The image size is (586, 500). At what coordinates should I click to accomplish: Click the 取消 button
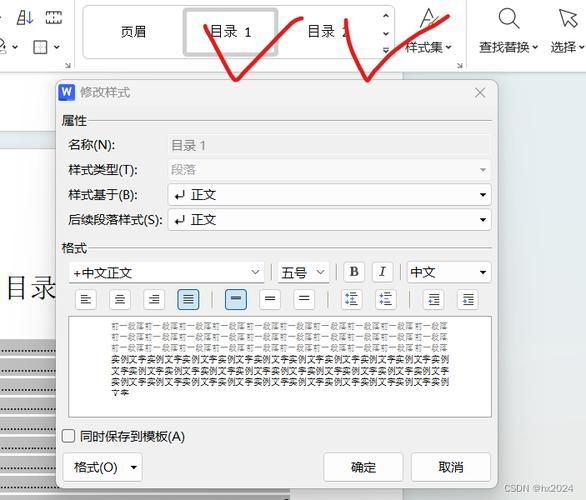pos(451,467)
